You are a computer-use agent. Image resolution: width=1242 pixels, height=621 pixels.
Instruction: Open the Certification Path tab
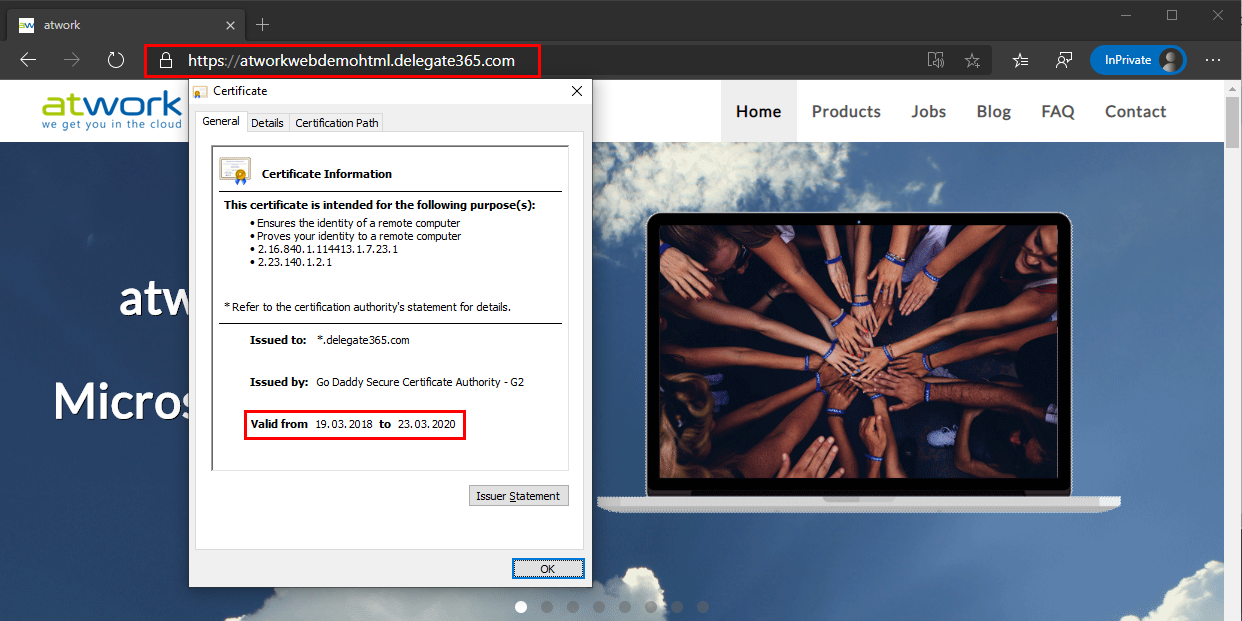337,123
